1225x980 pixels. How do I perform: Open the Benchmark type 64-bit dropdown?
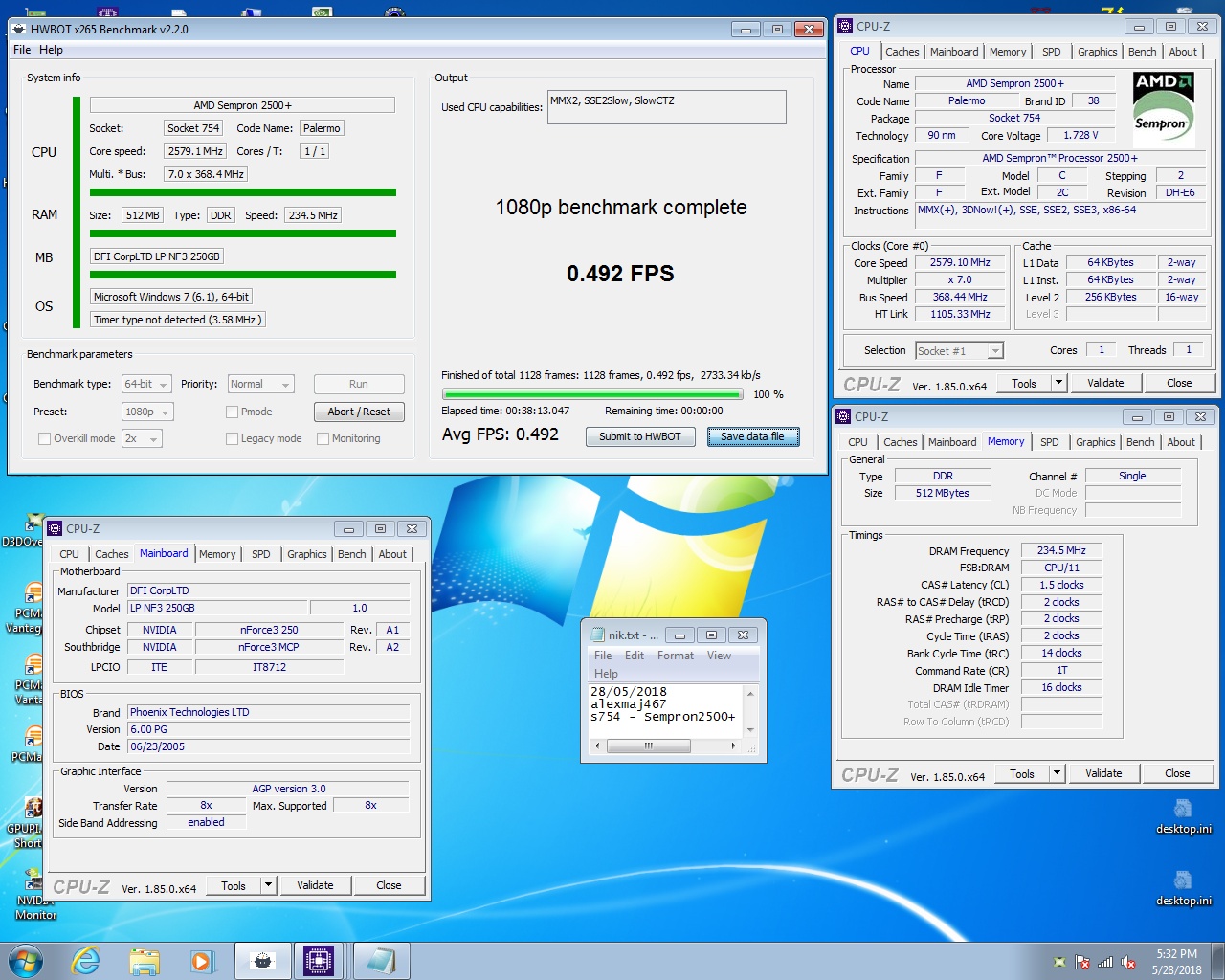tap(146, 384)
